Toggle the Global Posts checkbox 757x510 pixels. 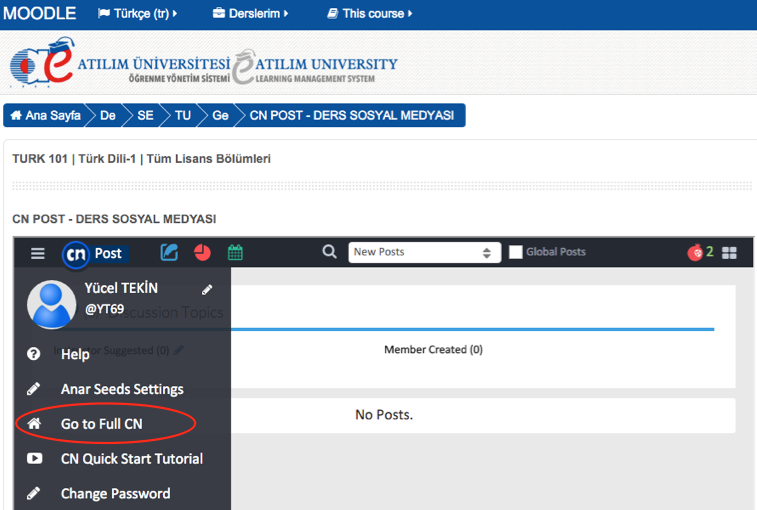click(x=516, y=252)
